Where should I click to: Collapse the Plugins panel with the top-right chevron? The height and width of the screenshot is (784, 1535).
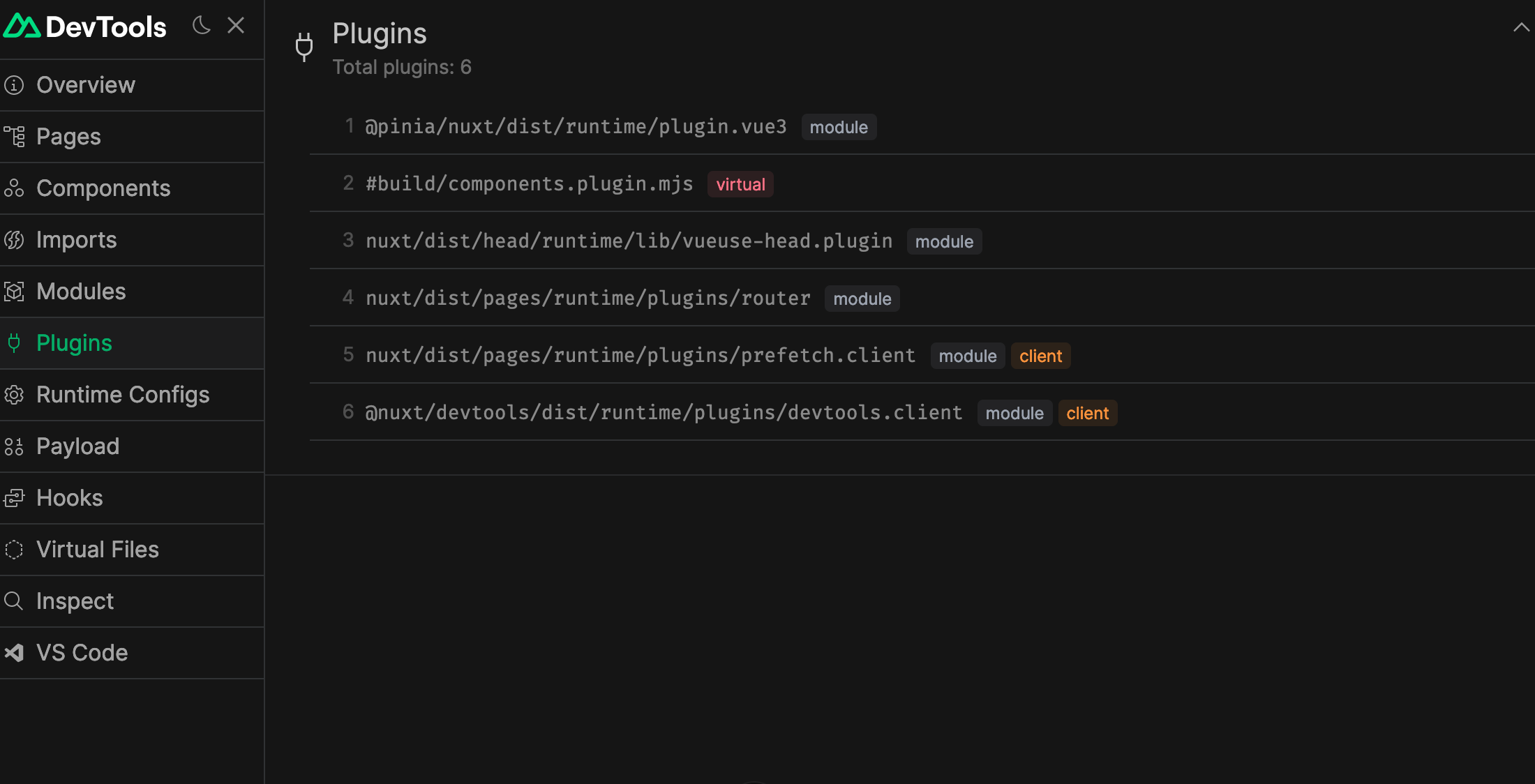click(x=1521, y=27)
